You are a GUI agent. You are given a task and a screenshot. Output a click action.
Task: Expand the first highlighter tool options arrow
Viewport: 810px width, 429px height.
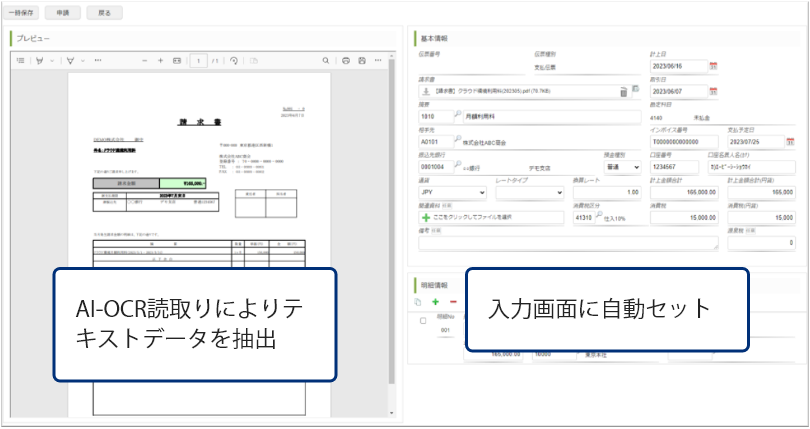[x=52, y=60]
